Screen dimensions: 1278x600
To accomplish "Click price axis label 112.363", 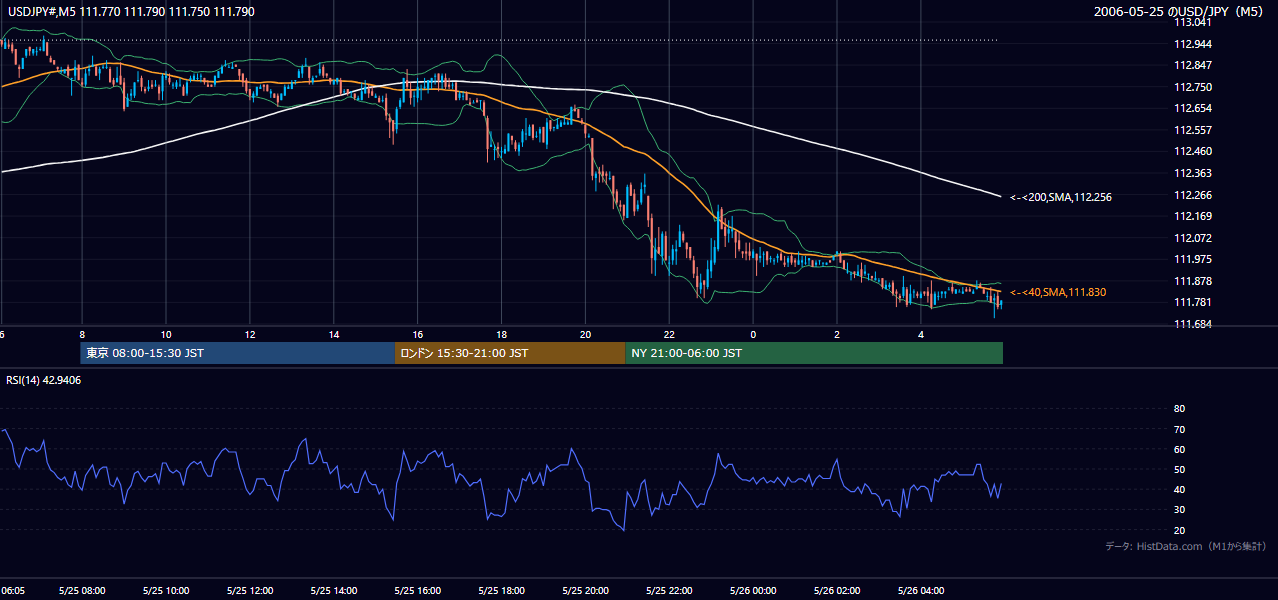I will pos(1193,173).
